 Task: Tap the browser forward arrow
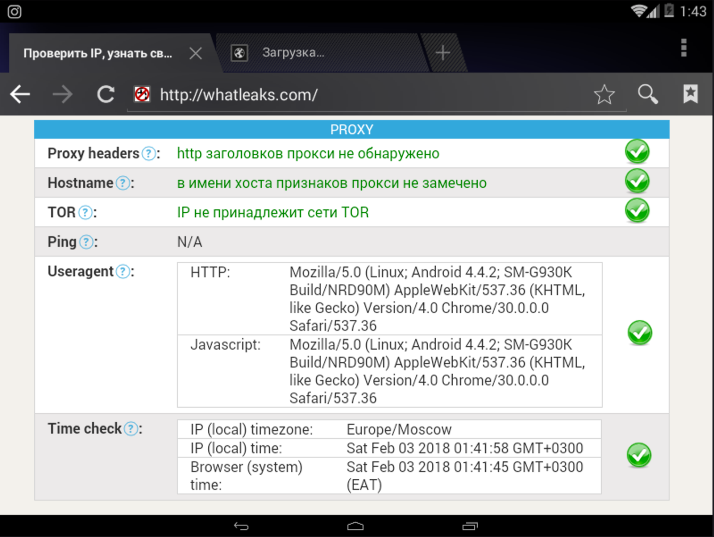(62, 94)
